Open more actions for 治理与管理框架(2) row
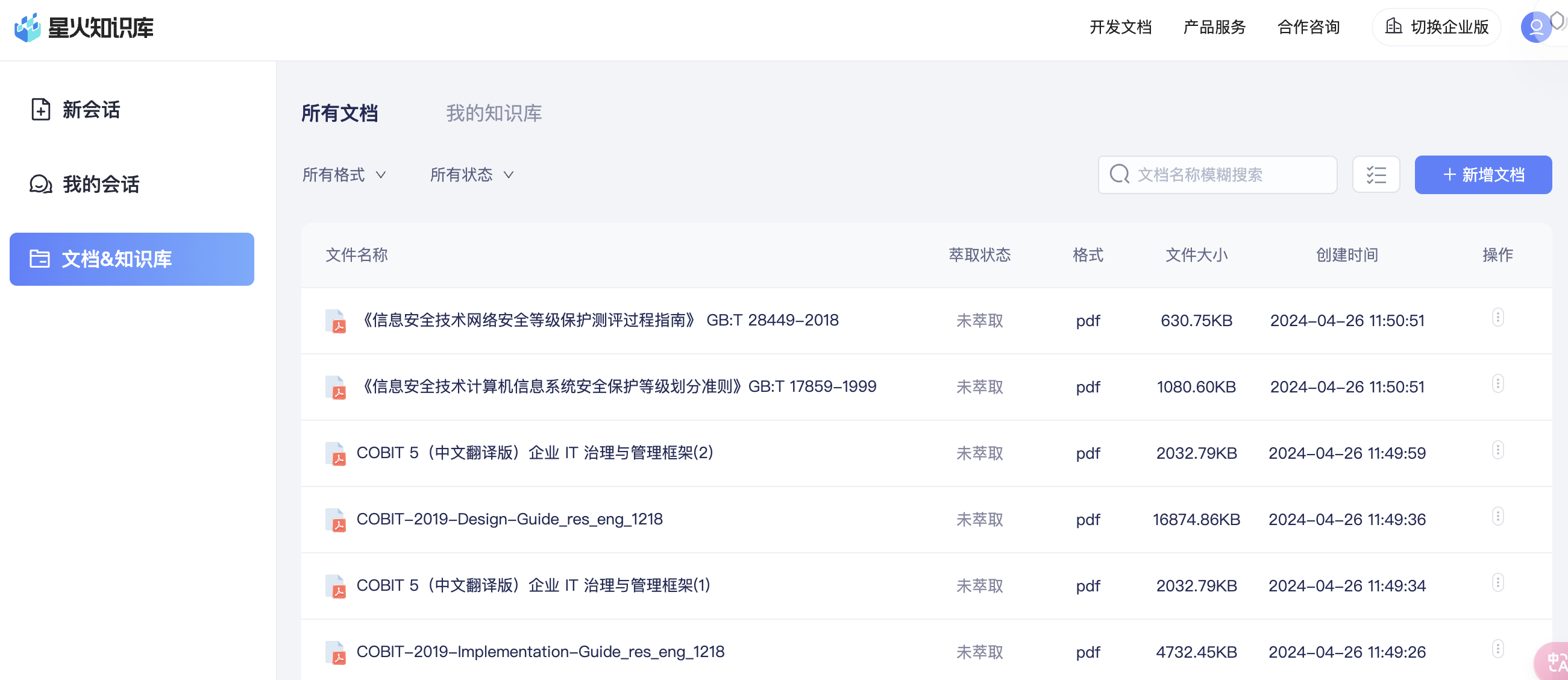The image size is (1568, 680). tap(1497, 450)
